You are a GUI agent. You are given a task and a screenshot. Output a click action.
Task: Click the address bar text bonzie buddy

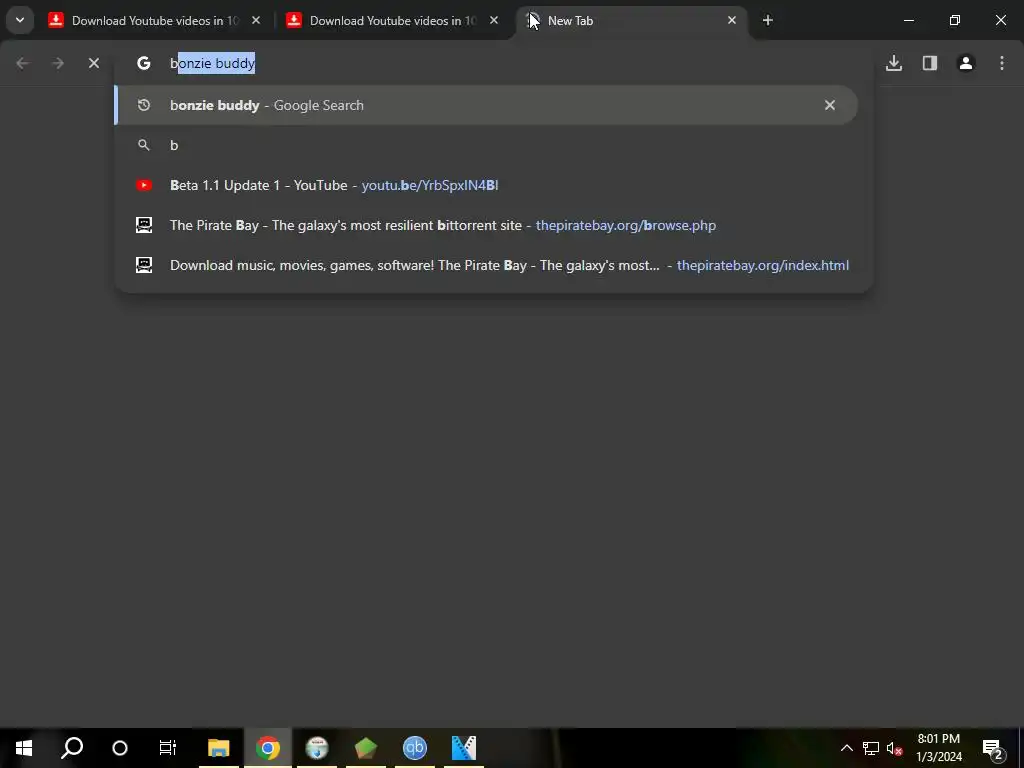(213, 63)
